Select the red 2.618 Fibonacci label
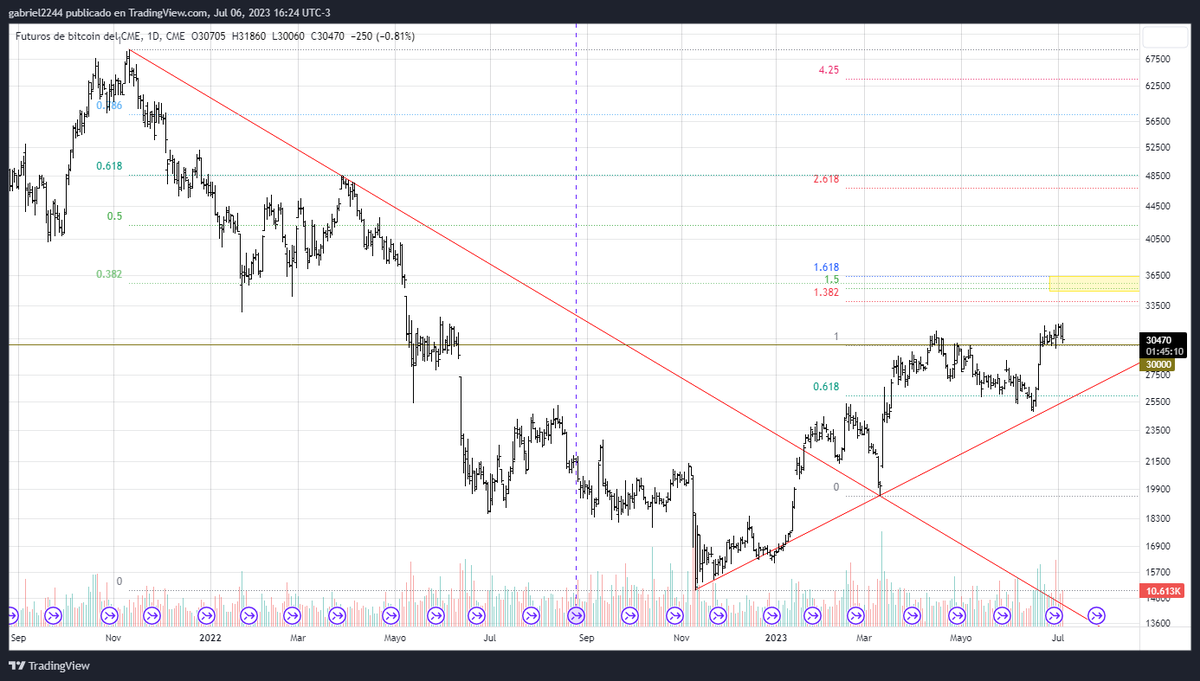This screenshot has width=1200, height=681. point(826,180)
